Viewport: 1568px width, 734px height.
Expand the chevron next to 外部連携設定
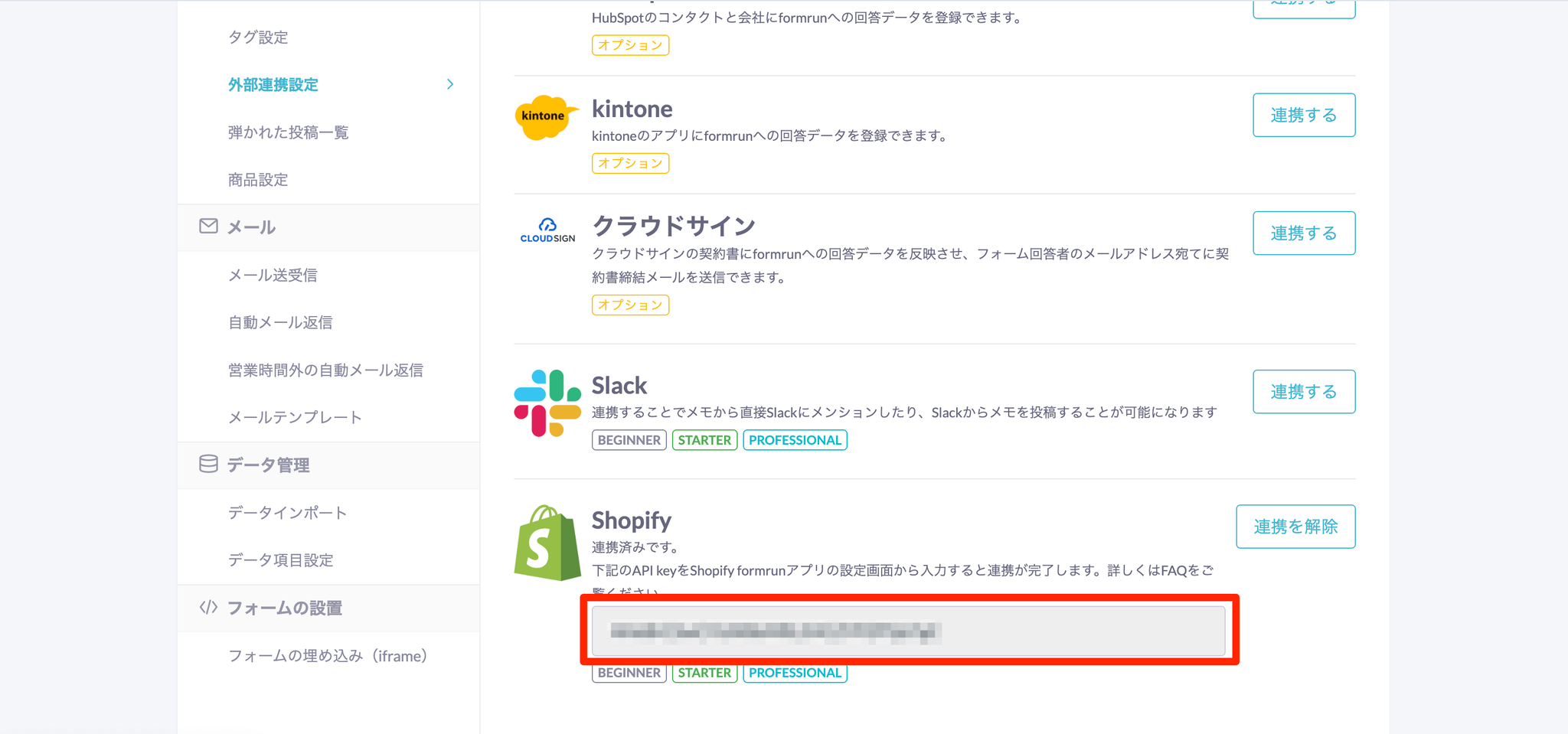click(x=450, y=84)
